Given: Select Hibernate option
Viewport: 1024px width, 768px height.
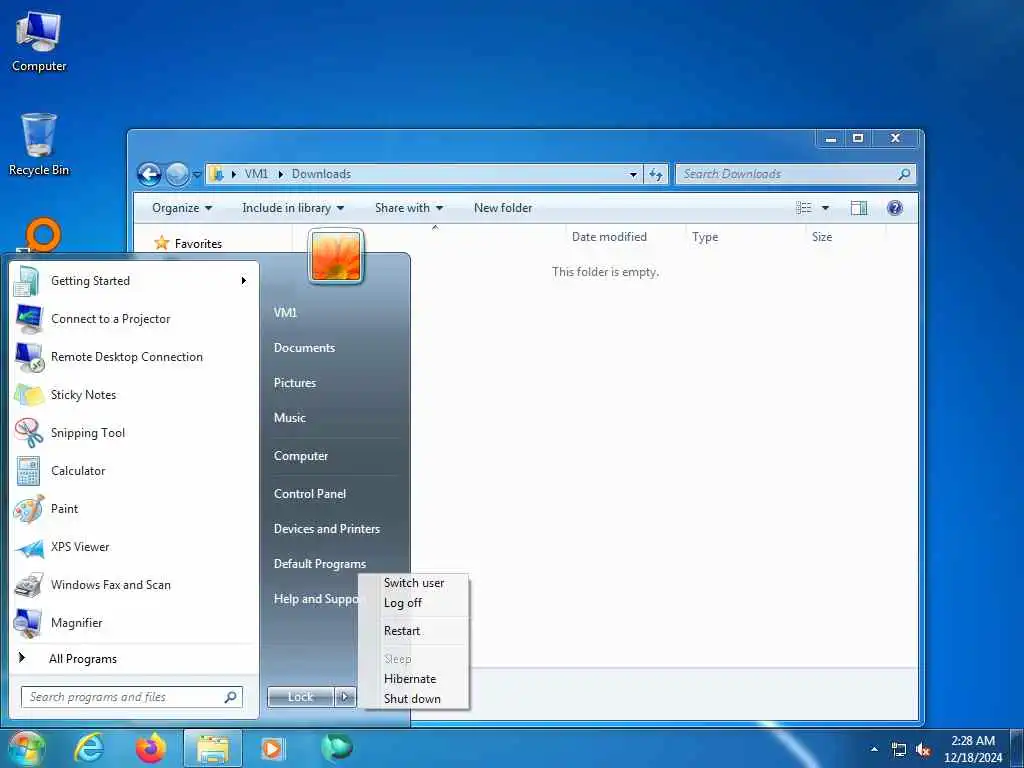Looking at the screenshot, I should click(x=409, y=679).
